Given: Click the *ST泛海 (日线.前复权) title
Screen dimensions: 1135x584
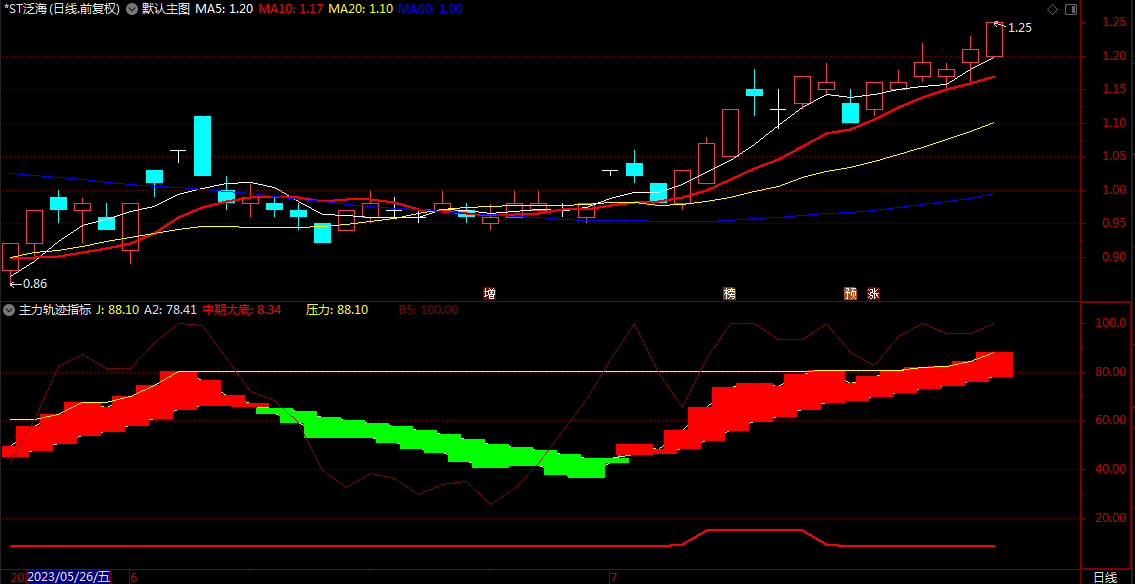Looking at the screenshot, I should click(61, 9).
